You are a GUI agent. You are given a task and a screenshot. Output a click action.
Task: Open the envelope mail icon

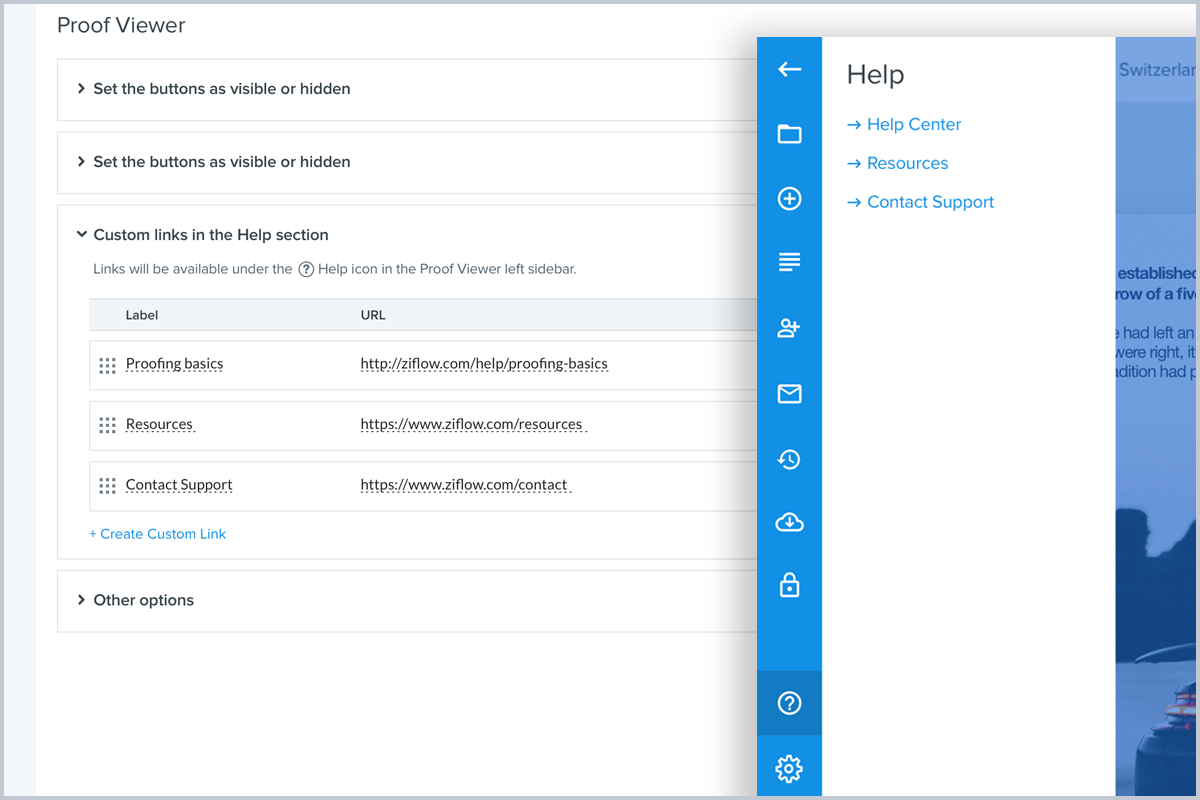point(789,394)
